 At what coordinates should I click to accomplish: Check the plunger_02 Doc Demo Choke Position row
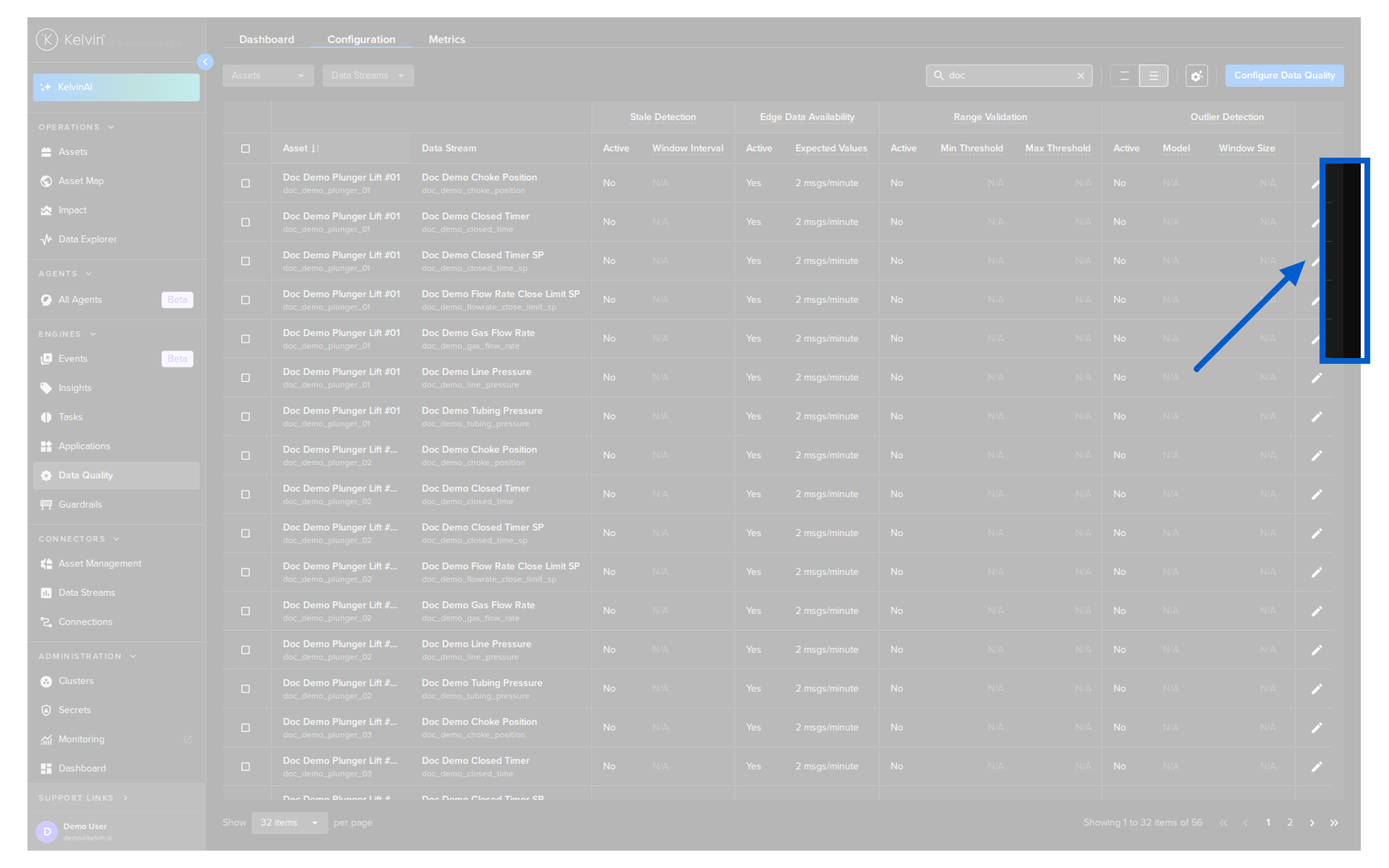pos(245,456)
